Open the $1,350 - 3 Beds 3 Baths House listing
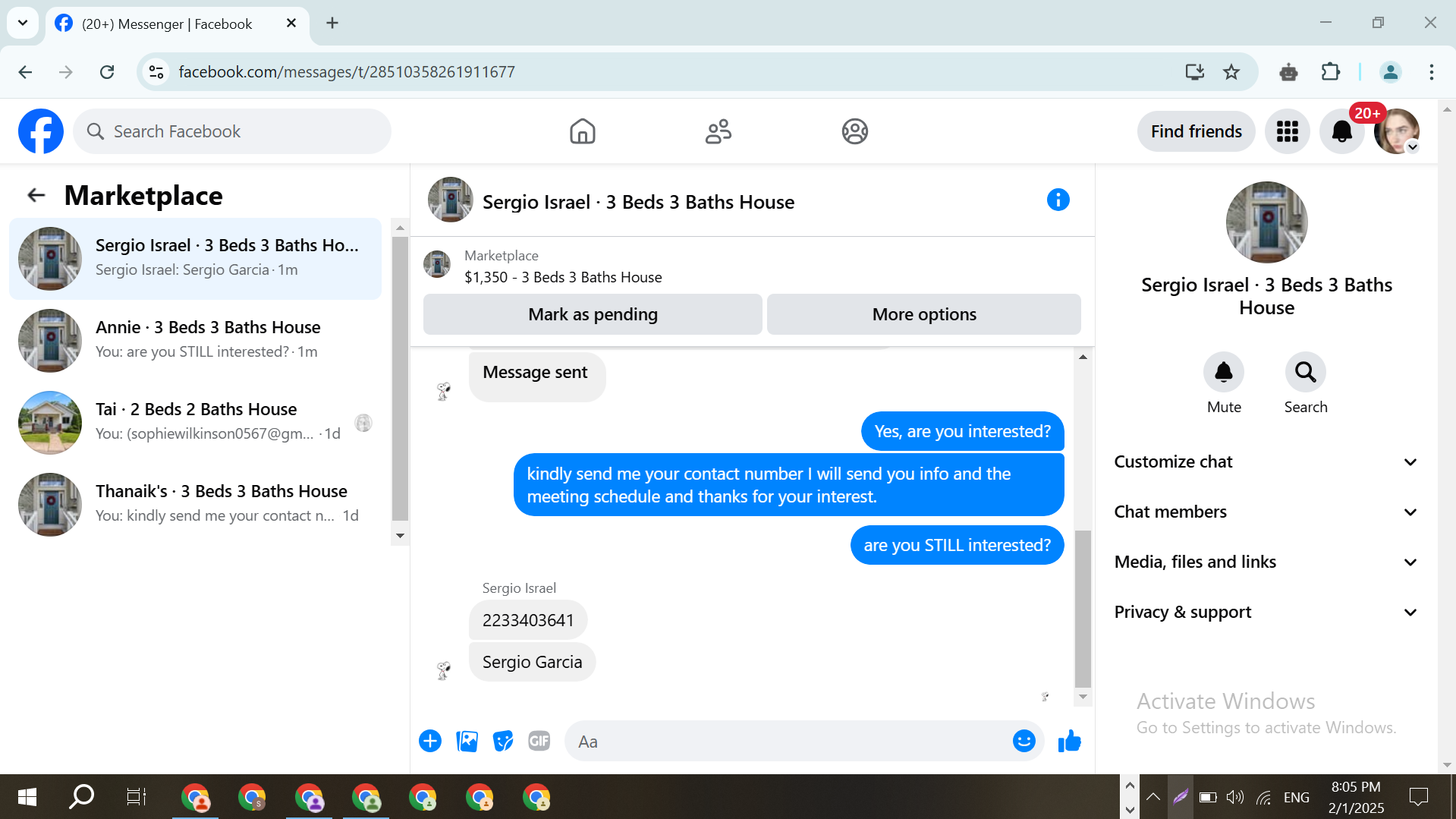The height and width of the screenshot is (819, 1456). [x=563, y=277]
